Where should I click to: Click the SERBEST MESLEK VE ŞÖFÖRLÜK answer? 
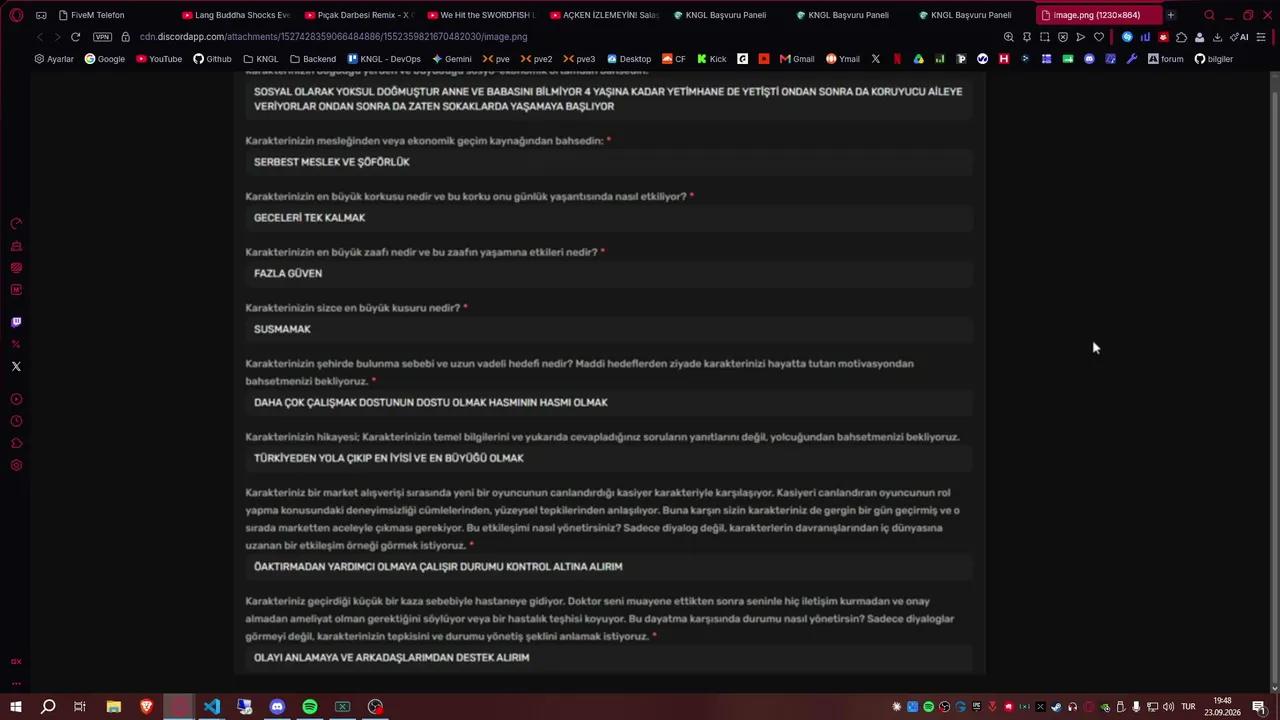coord(332,162)
